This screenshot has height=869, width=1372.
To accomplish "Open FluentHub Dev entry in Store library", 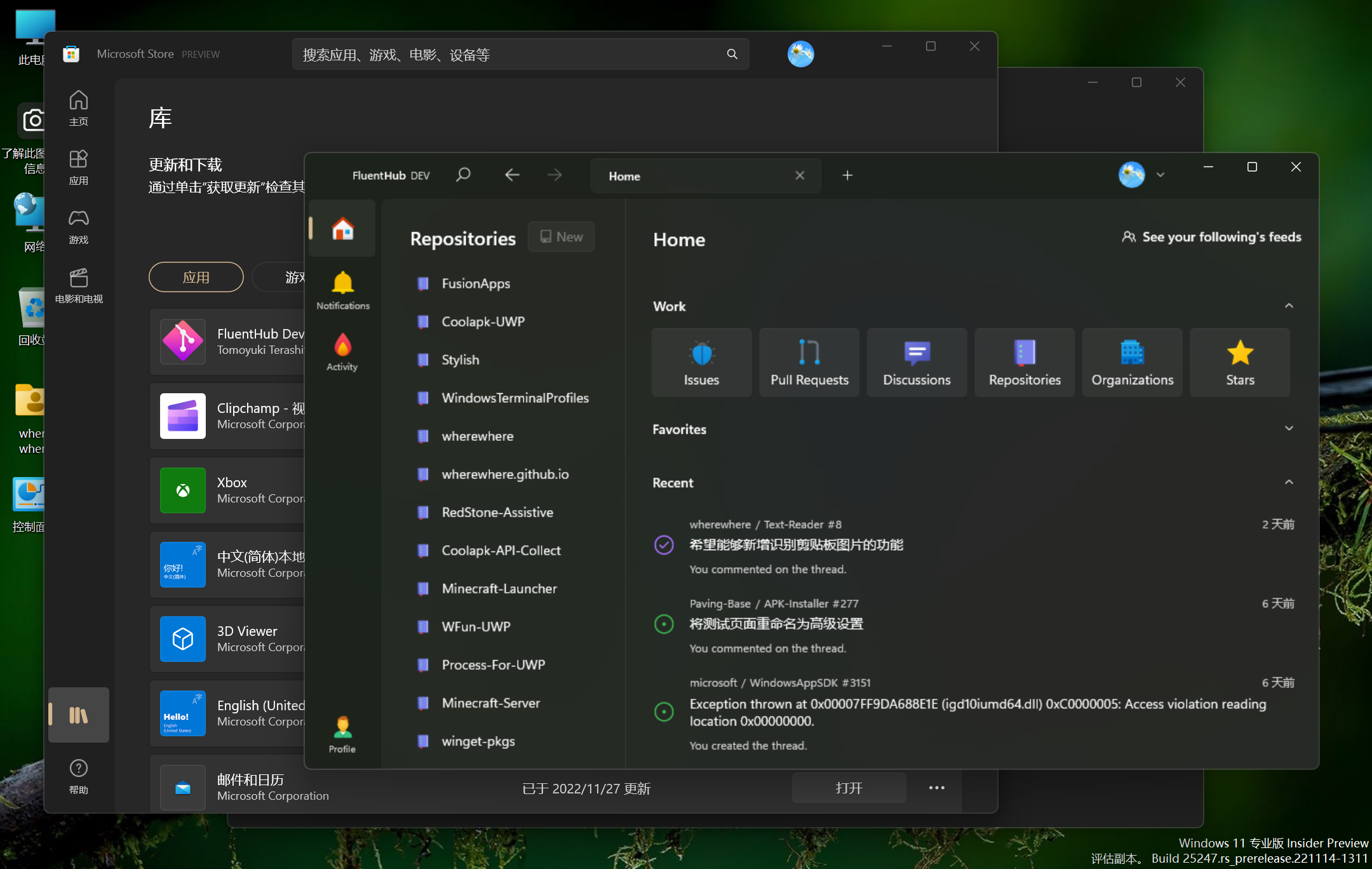I will pyautogui.click(x=227, y=342).
